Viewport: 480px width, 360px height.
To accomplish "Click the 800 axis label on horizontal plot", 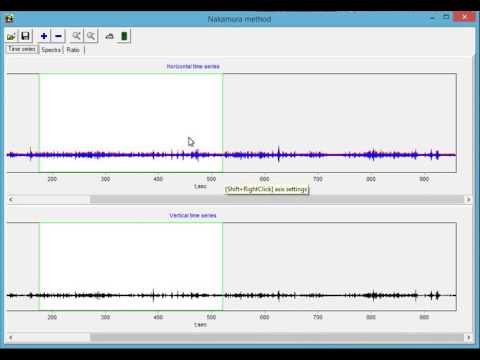I will [x=371, y=179].
